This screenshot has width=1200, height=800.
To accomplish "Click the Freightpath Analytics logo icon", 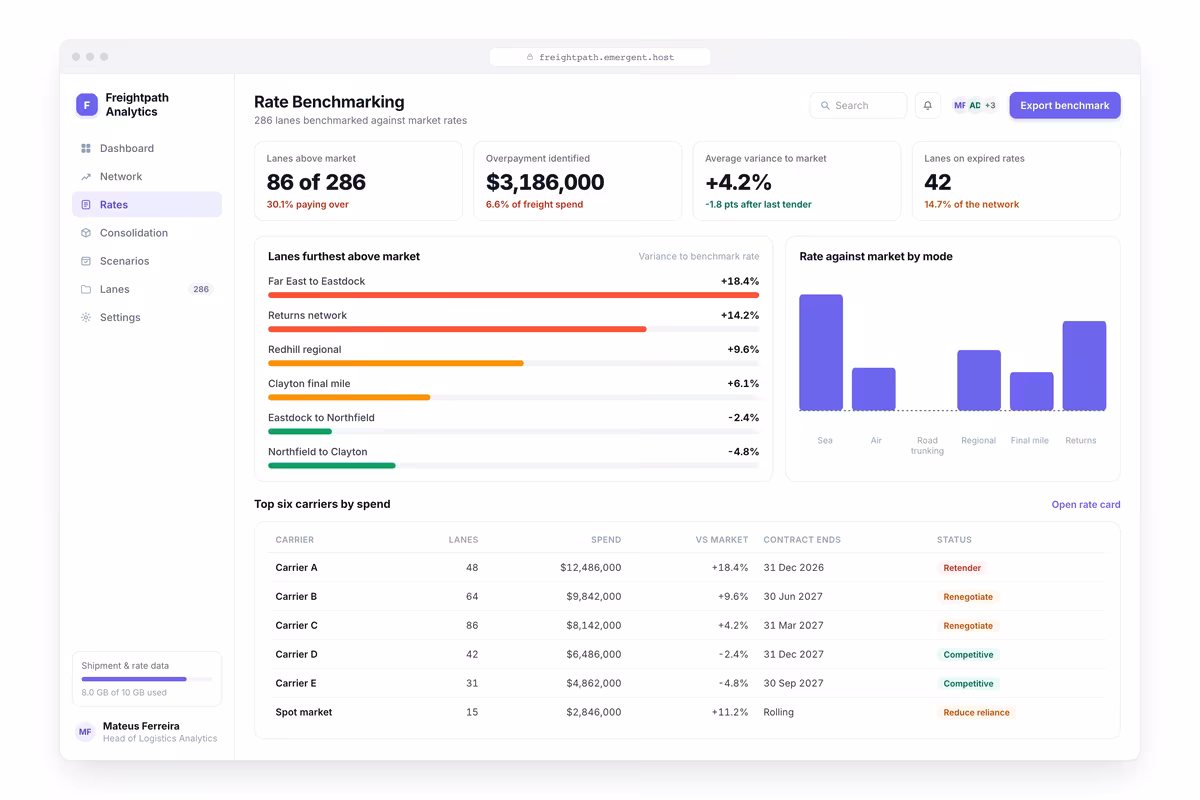I will (87, 105).
